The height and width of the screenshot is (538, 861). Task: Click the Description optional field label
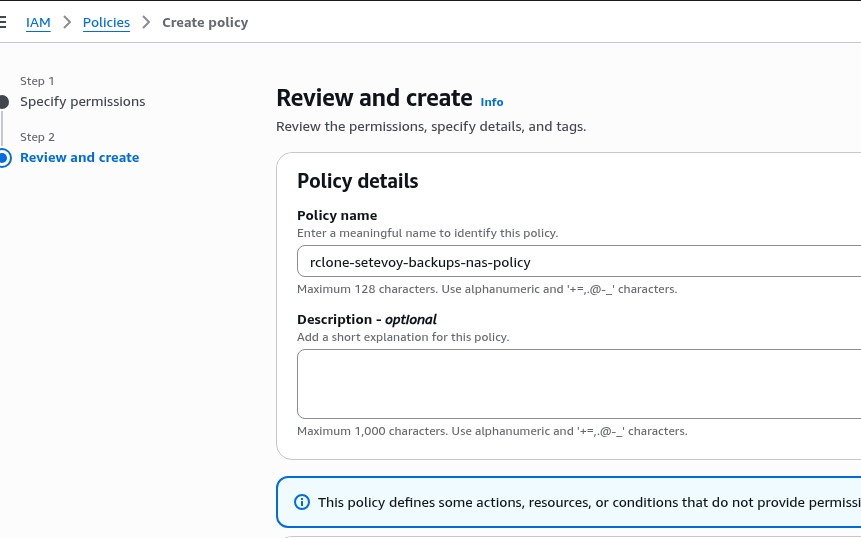[366, 320]
